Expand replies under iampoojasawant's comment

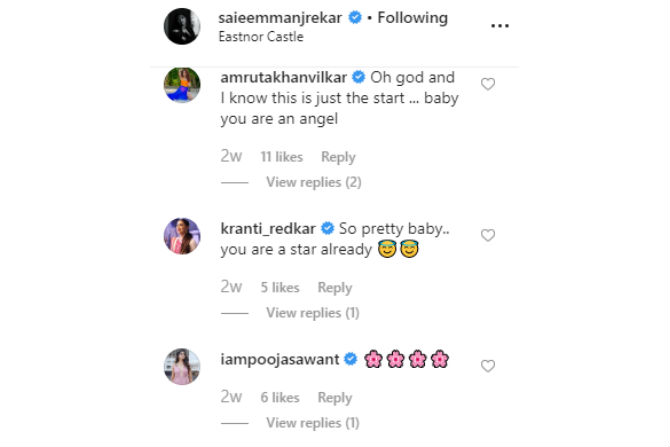(x=312, y=423)
